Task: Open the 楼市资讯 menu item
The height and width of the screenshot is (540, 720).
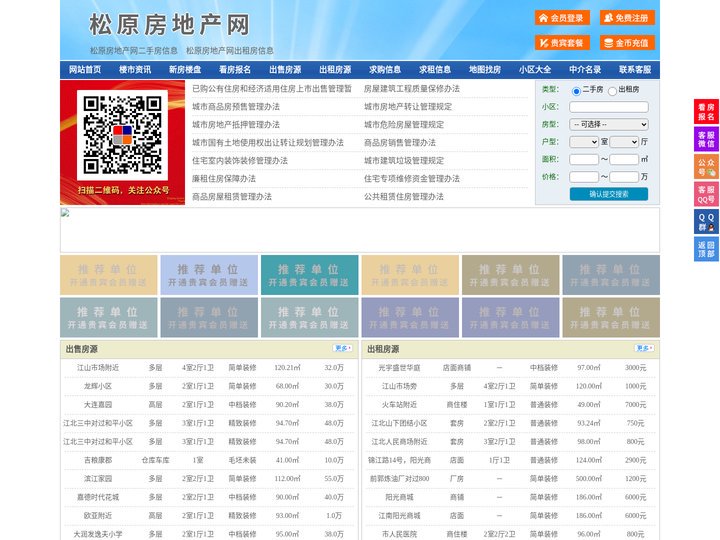Action: [x=135, y=70]
